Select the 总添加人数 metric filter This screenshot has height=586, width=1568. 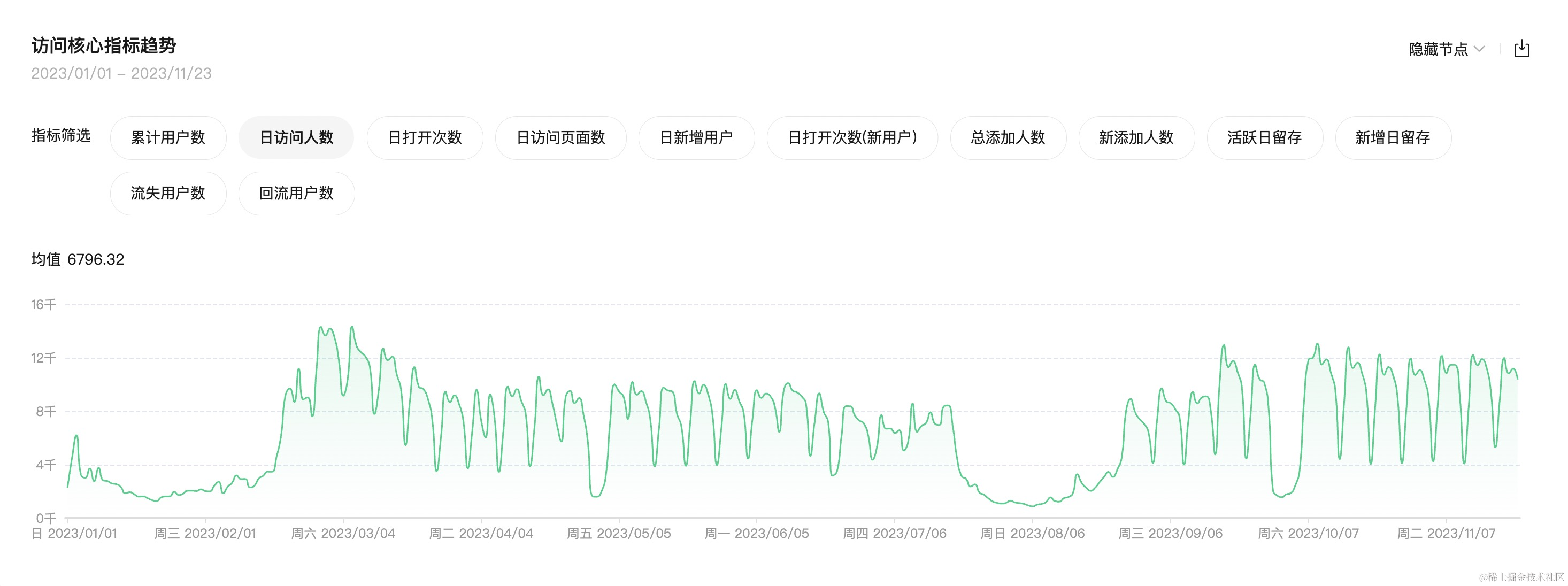click(1008, 137)
